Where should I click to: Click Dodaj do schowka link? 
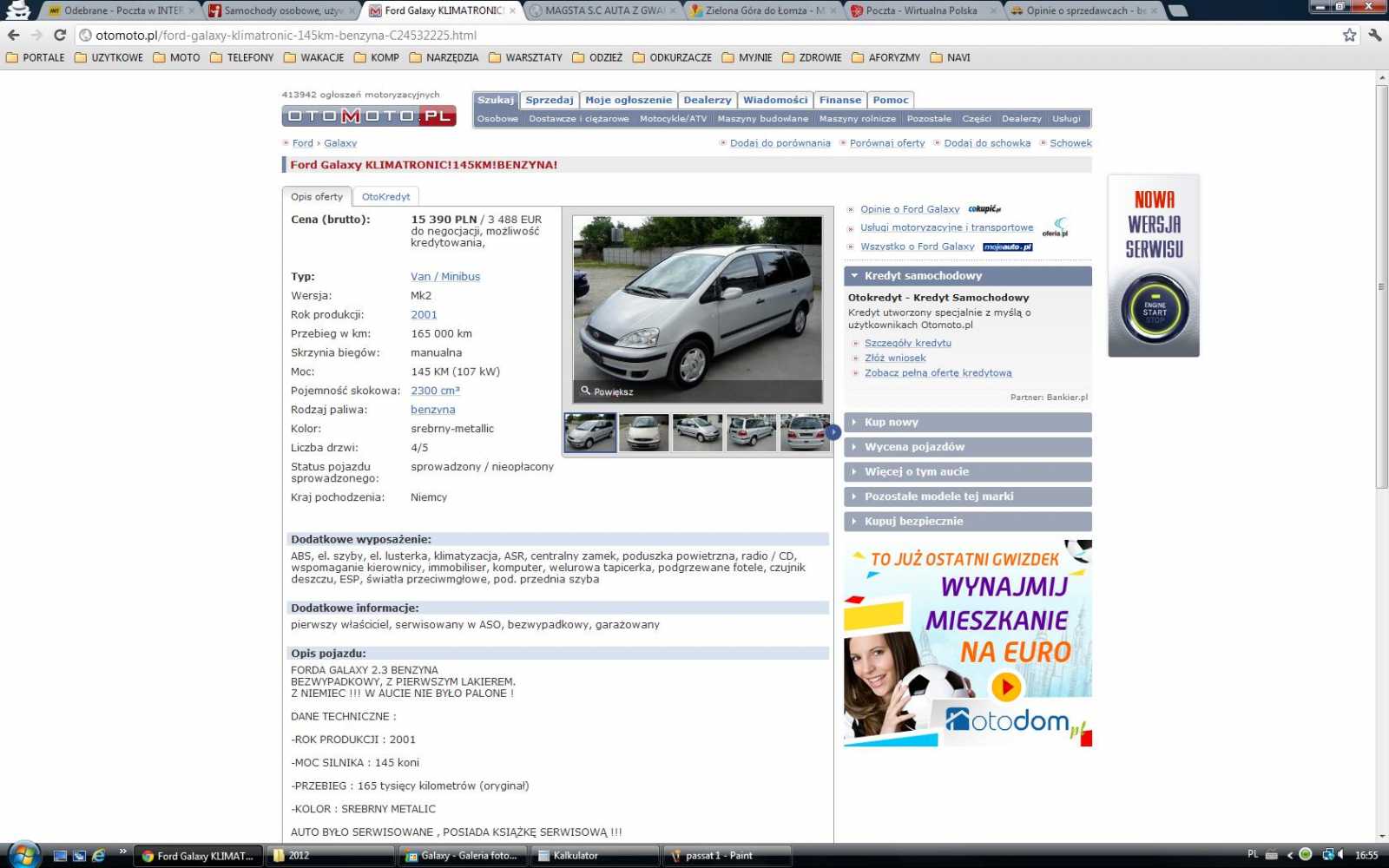(987, 143)
